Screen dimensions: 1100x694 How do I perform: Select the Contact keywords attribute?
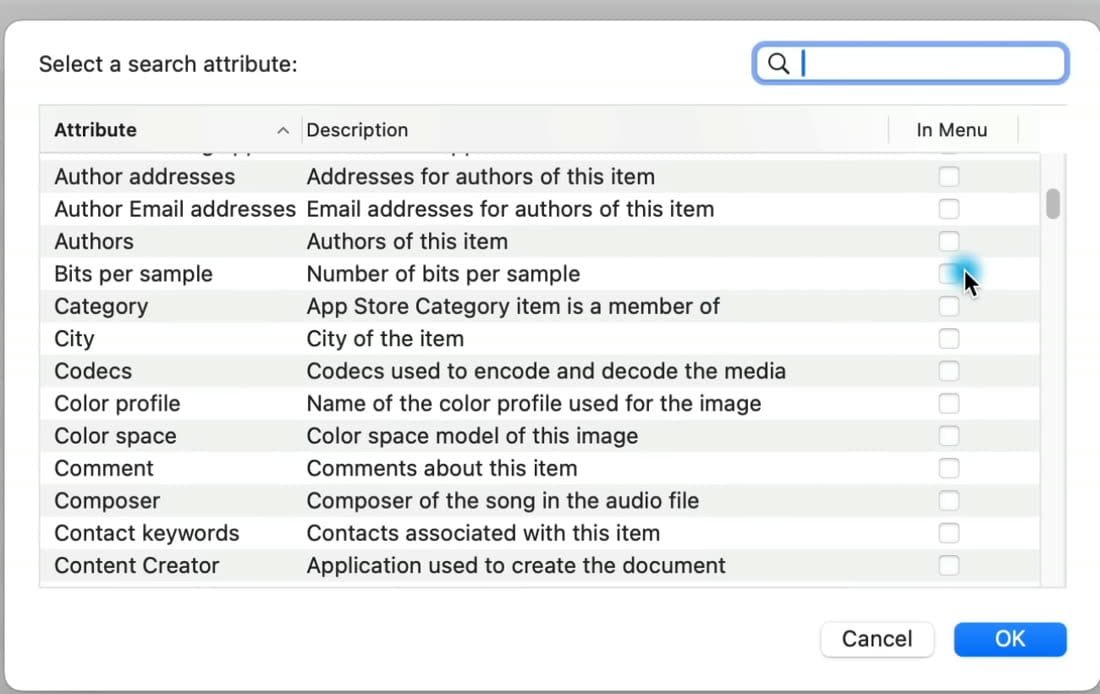click(x=540, y=533)
